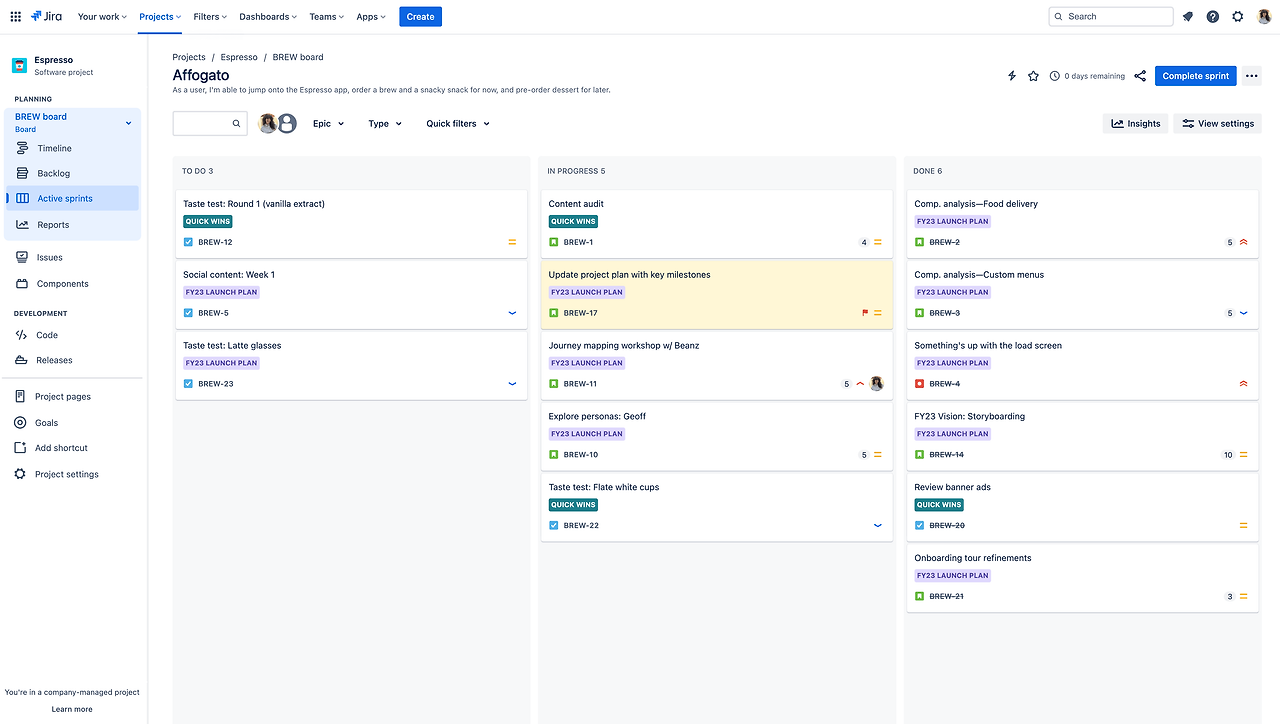Screen dimensions: 1280x724
Task: Click the share icon near Complete sprint
Action: point(1140,76)
